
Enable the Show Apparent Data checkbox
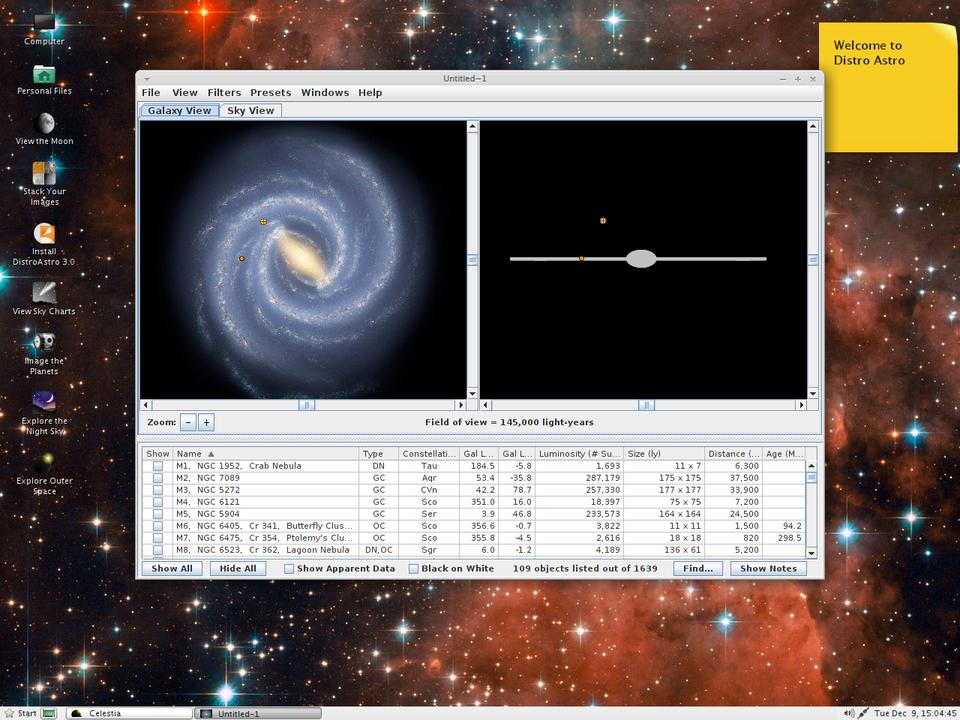click(x=289, y=569)
